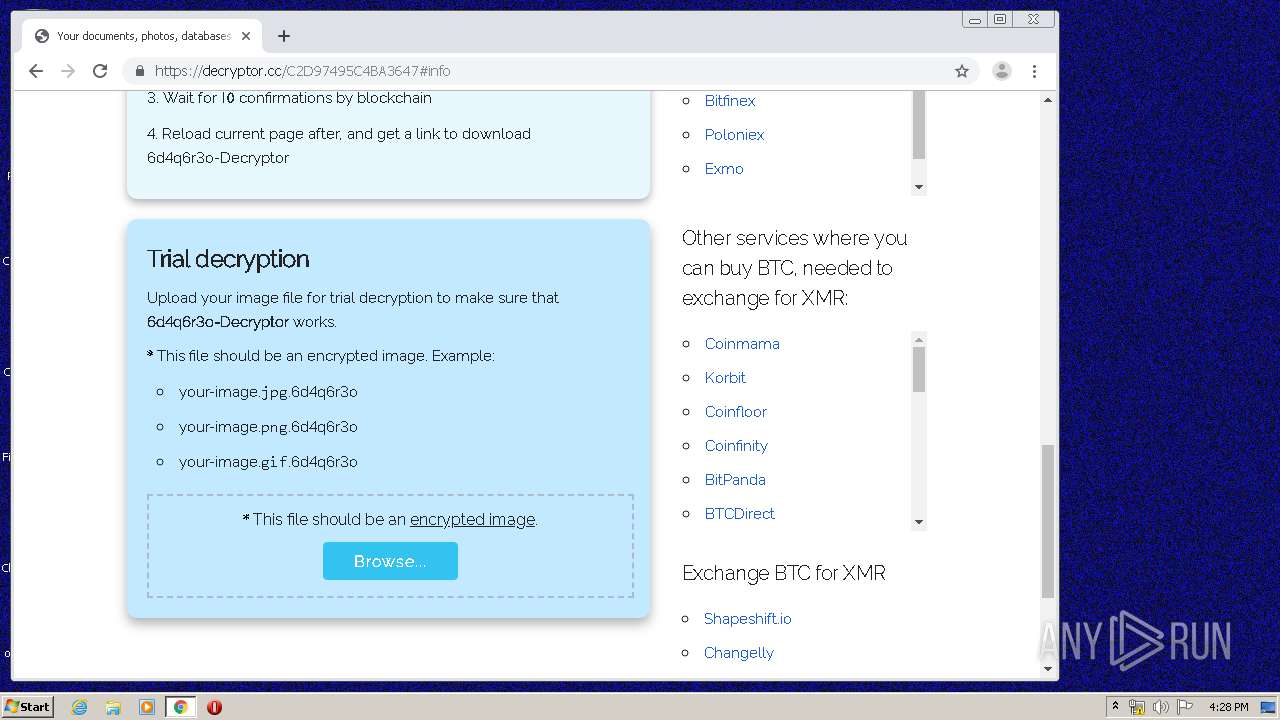Click the 'Exchange BTC for XMR' heading
This screenshot has height=720, width=1280.
(x=784, y=573)
